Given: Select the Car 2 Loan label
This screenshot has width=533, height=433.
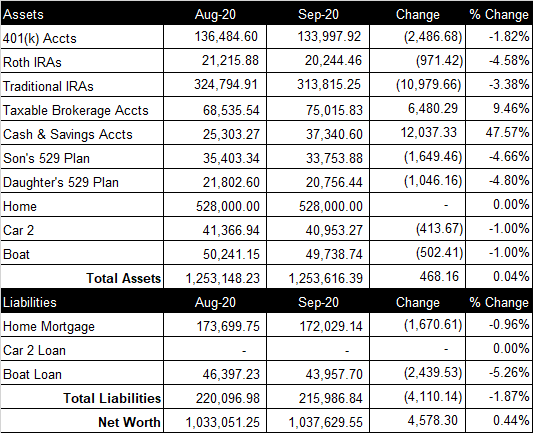Looking at the screenshot, I should (x=34, y=350).
